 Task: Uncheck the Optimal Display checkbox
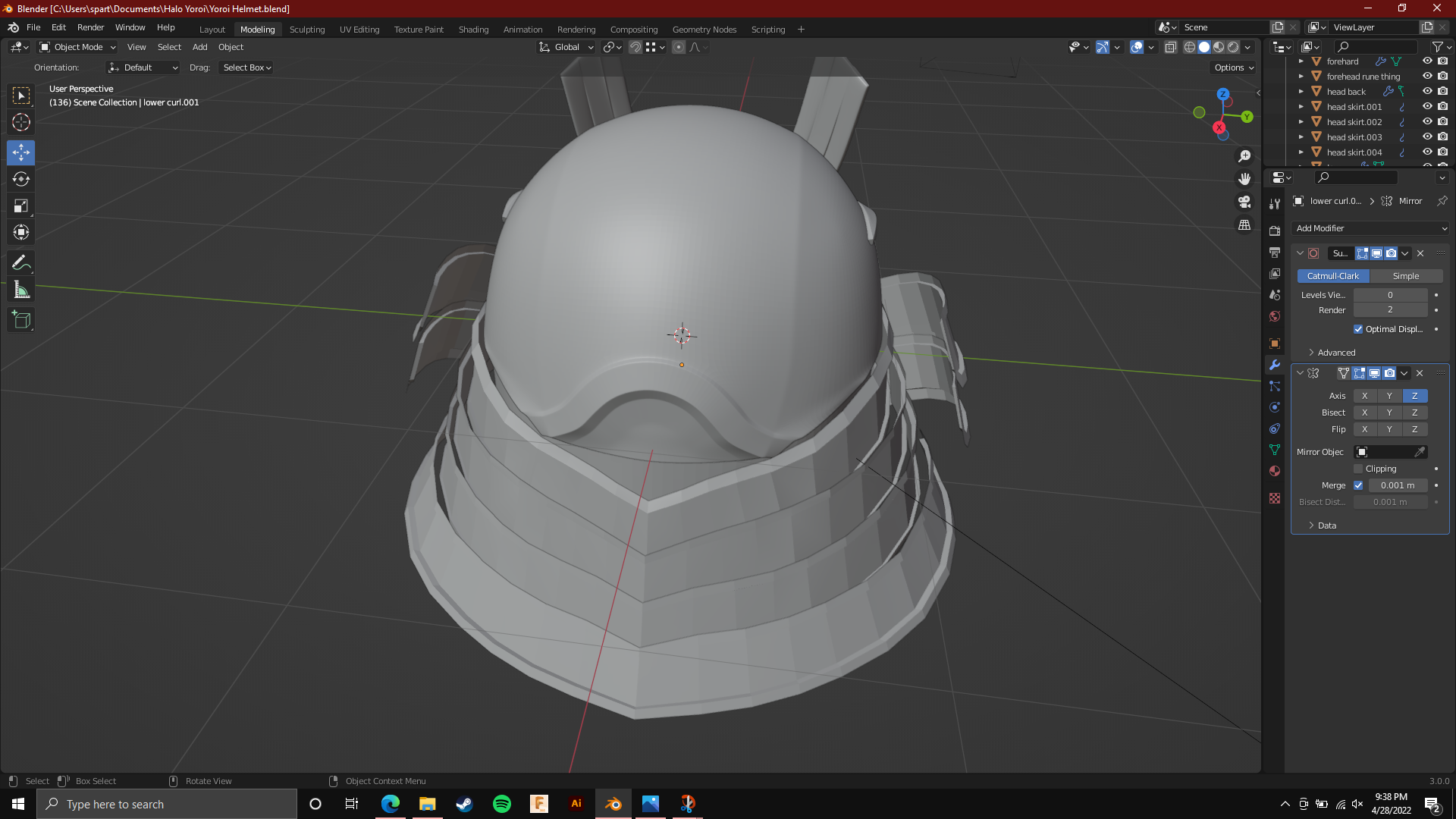pyautogui.click(x=1358, y=329)
